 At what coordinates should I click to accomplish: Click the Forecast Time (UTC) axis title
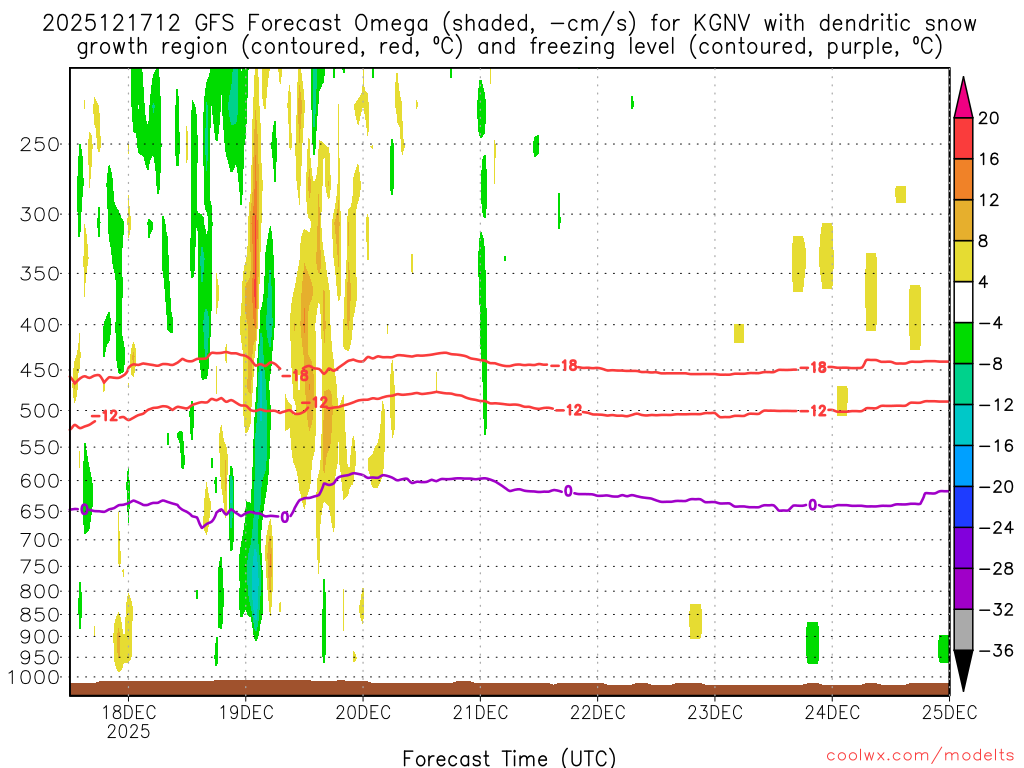coord(509,758)
